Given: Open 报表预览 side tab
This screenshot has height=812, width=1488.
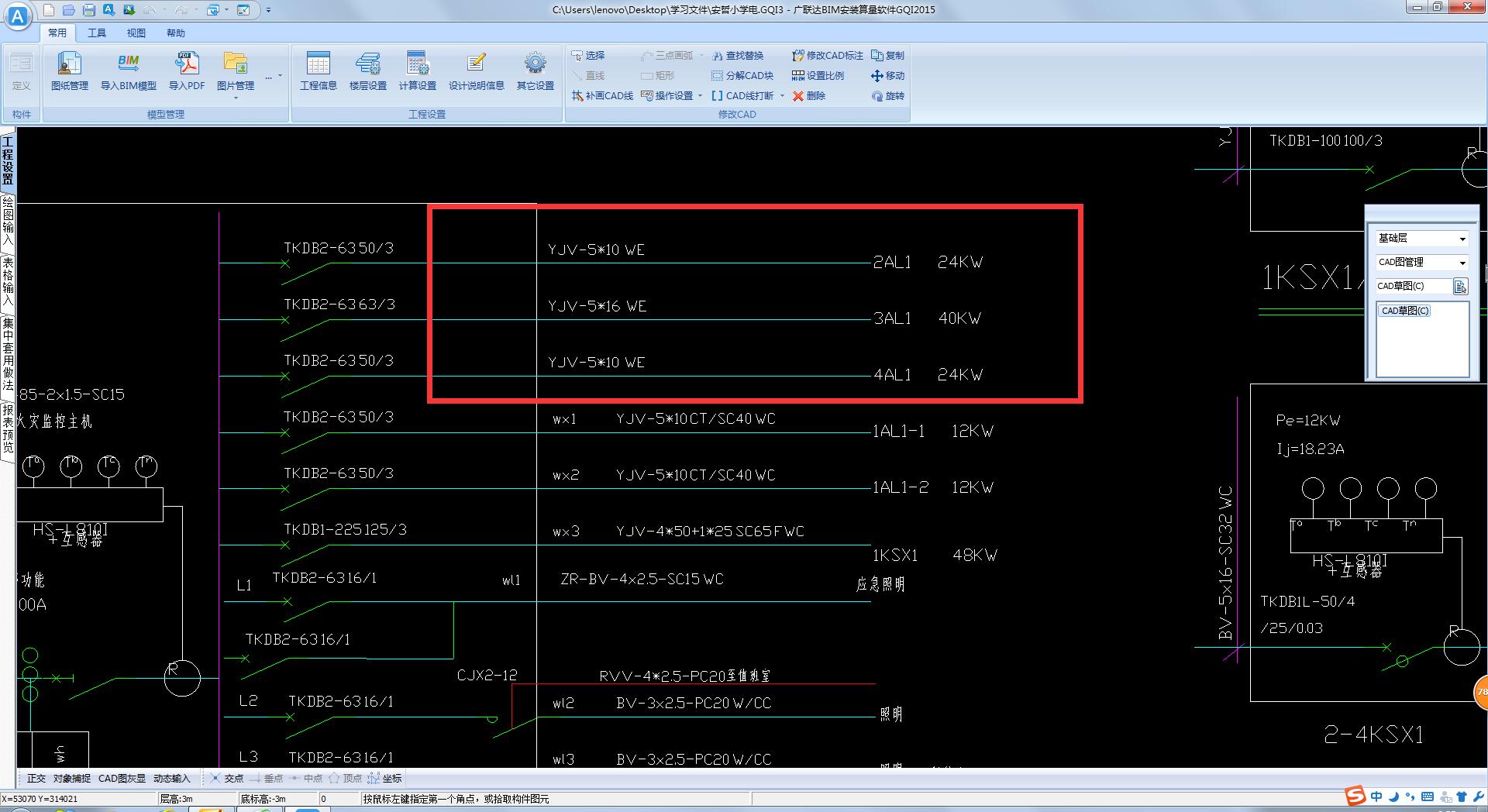Looking at the screenshot, I should 8,428.
